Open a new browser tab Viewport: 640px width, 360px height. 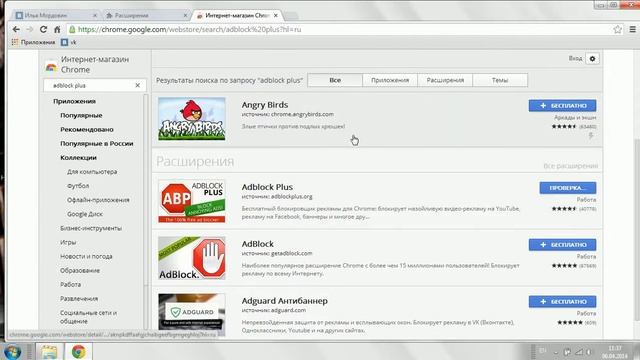click(x=291, y=16)
